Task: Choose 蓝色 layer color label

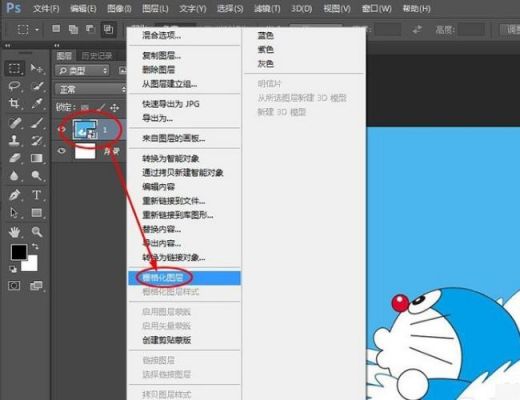Action: (x=265, y=35)
